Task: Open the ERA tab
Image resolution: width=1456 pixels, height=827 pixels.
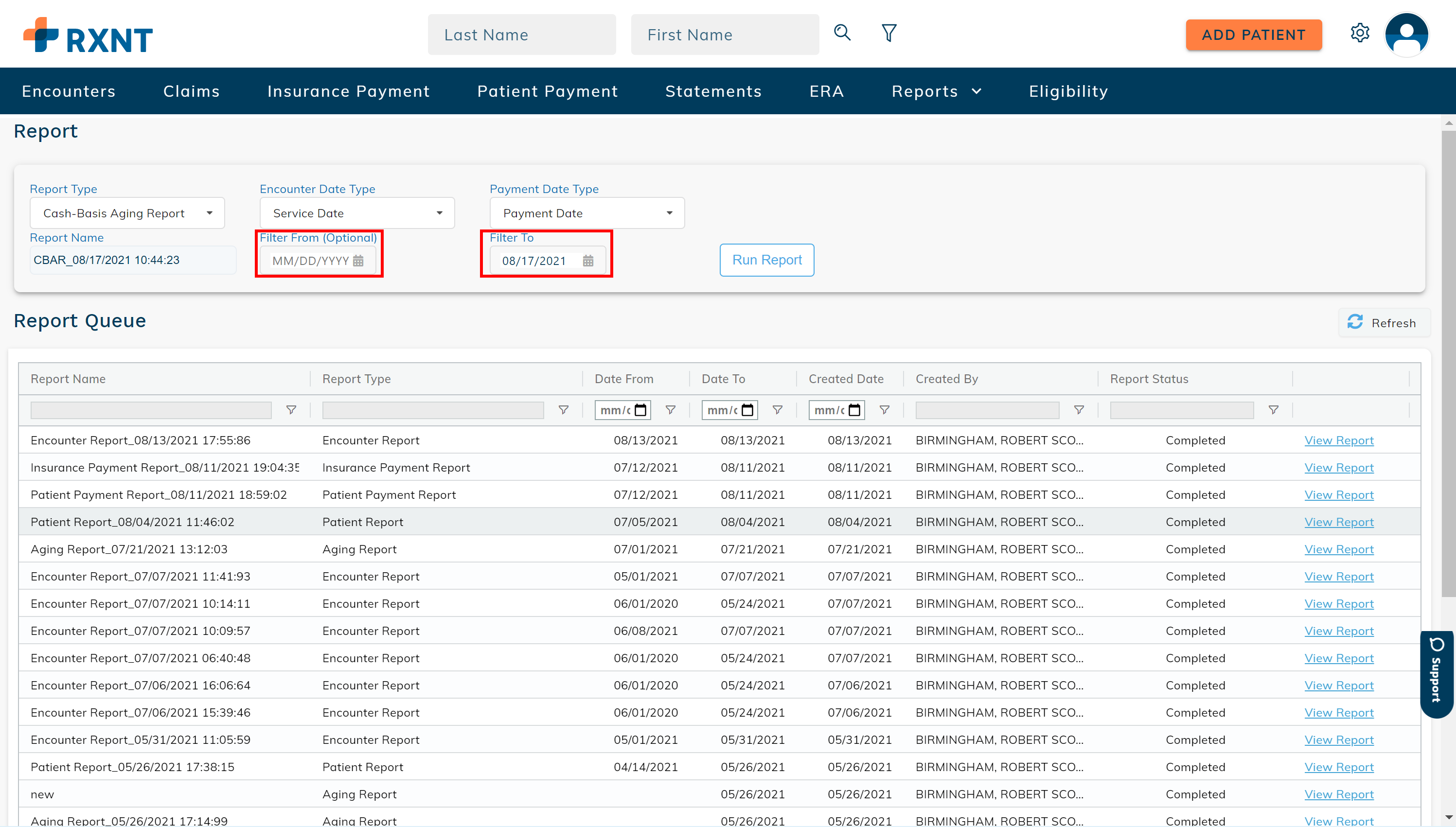Action: coord(827,91)
